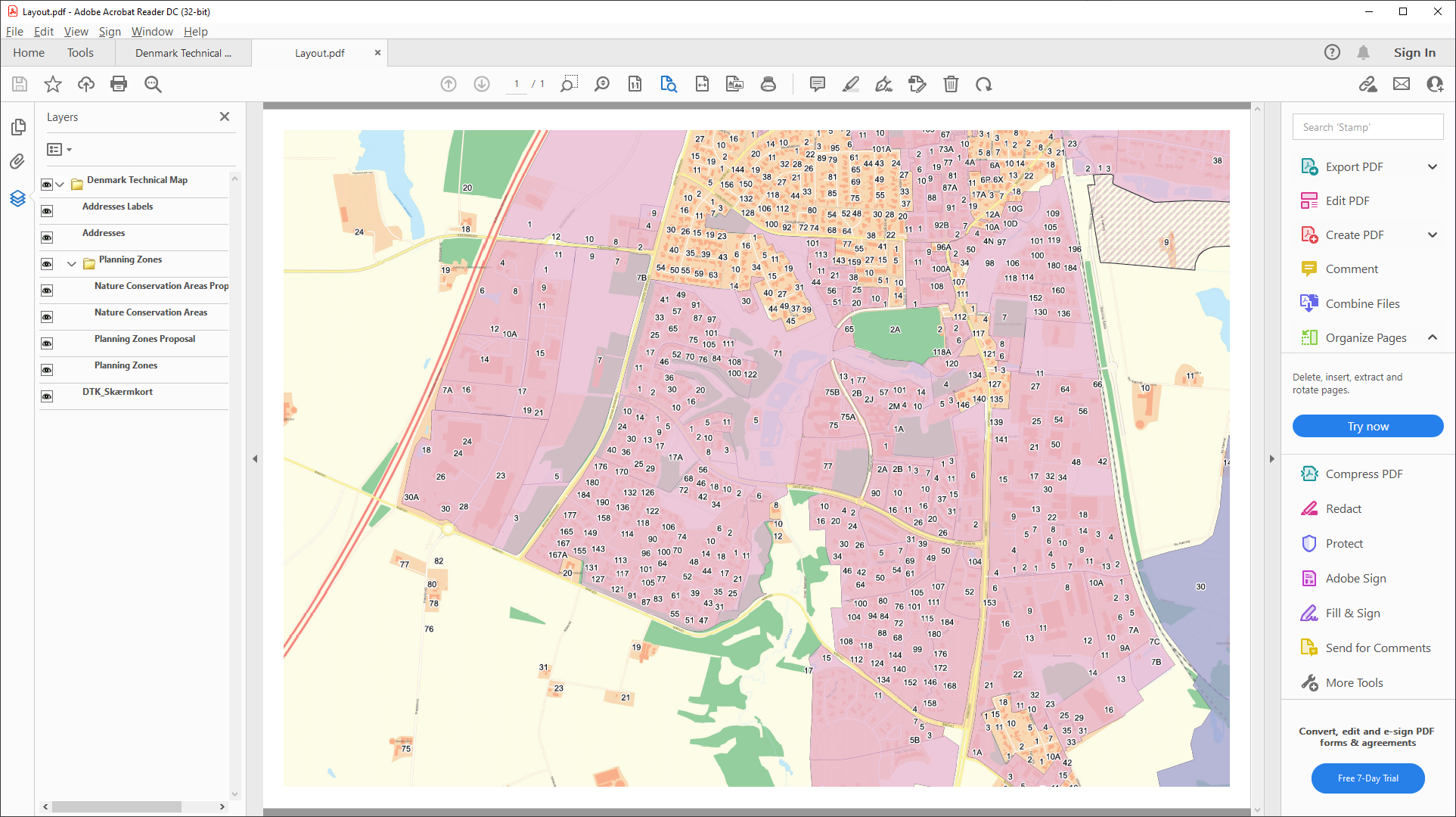Open the notifications bell

(x=1363, y=52)
